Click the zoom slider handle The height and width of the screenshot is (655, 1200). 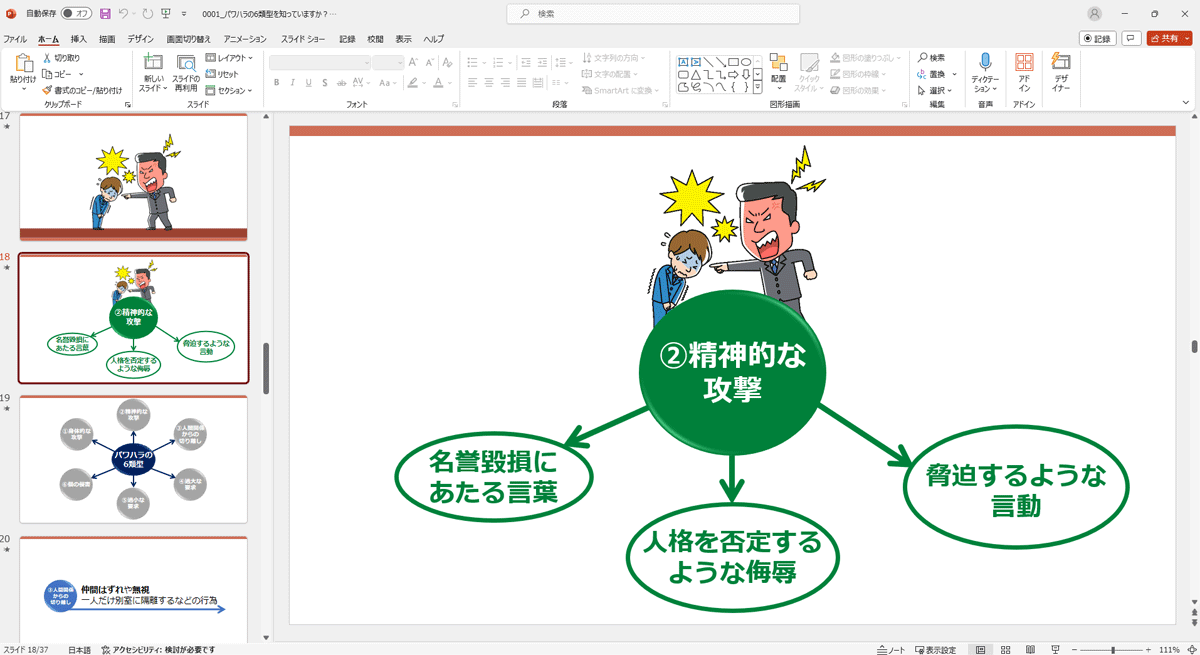click(1113, 649)
